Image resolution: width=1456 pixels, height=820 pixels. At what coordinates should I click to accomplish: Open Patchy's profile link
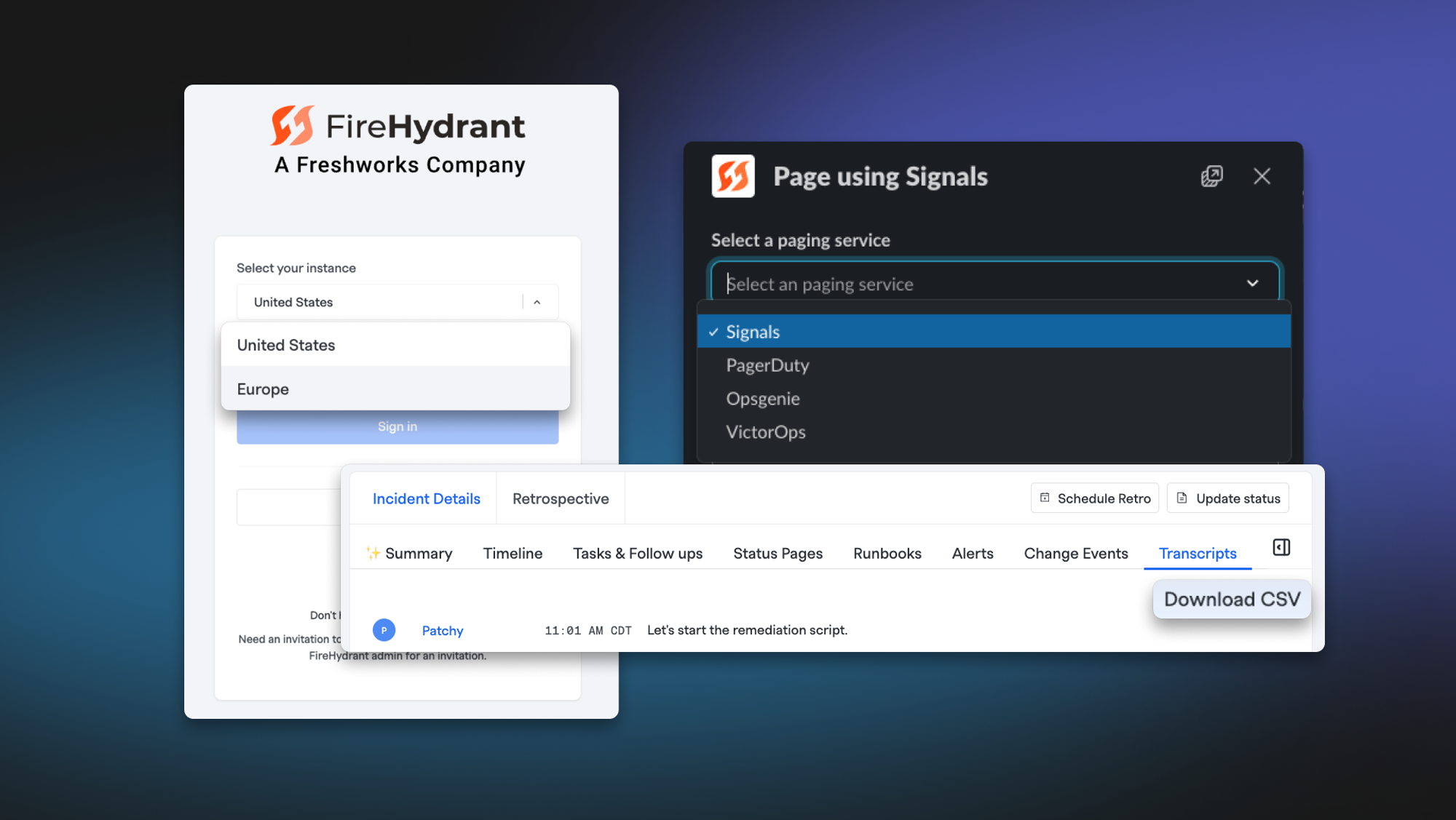coord(443,631)
